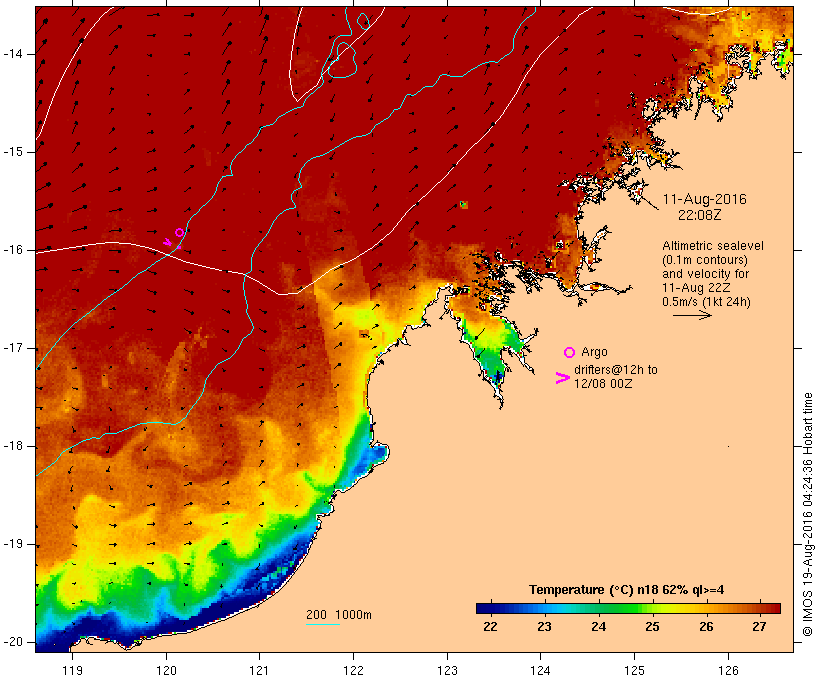820x680 pixels.
Task: Click the closed cyan isobath loop near 14°S
Action: 341,60
